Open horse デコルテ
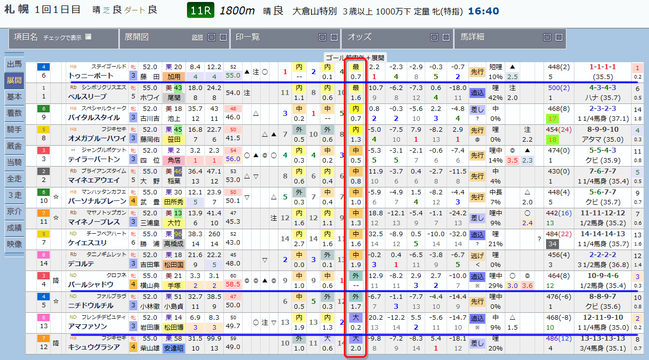 [x=81, y=264]
